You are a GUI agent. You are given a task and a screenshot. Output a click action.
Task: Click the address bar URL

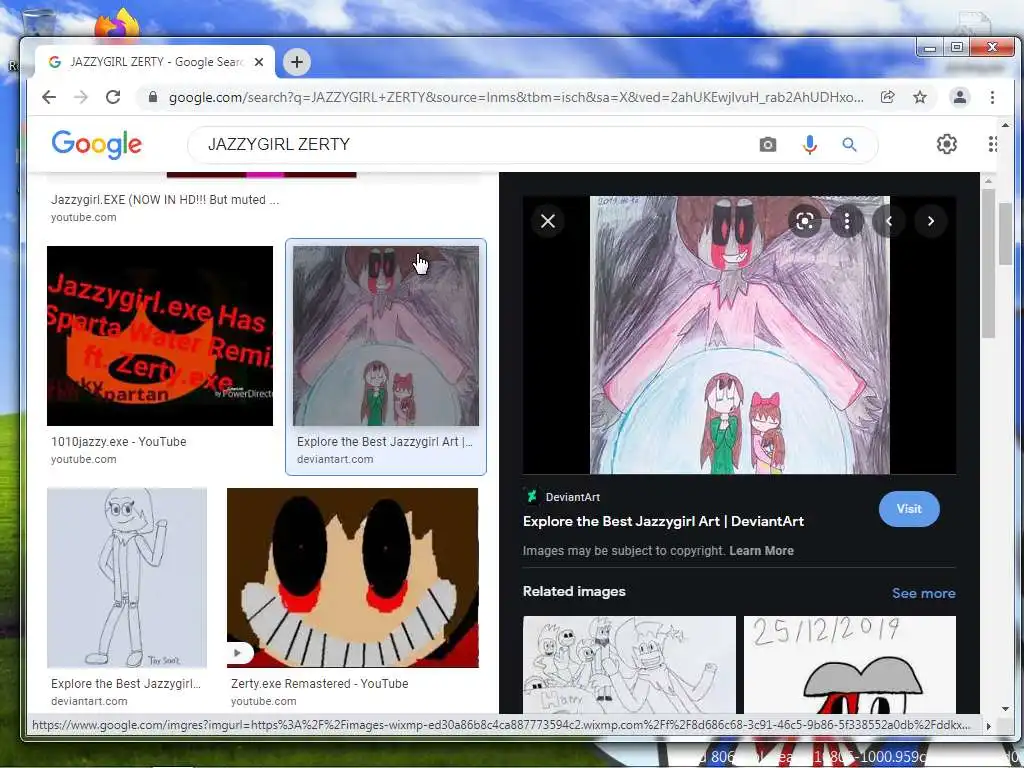point(515,97)
